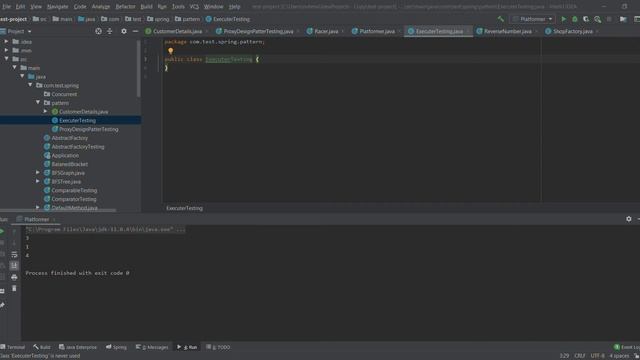Viewport: 640px width, 360px height.
Task: Run the Platformer configuration with green play
Action: pyautogui.click(x=564, y=19)
